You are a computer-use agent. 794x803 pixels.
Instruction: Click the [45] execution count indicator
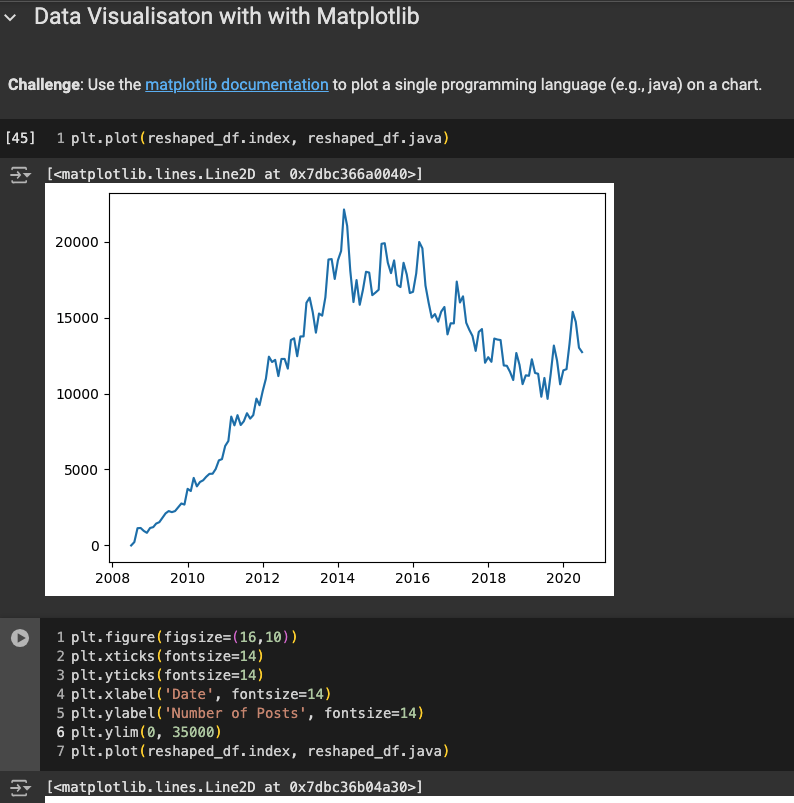(20, 138)
